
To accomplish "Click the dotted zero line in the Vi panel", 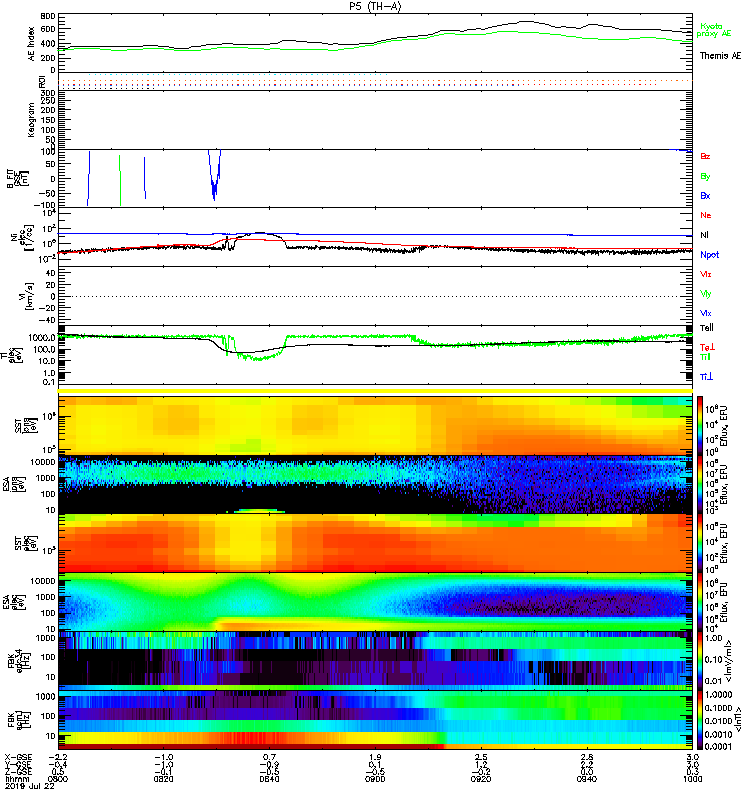I will 375,296.
